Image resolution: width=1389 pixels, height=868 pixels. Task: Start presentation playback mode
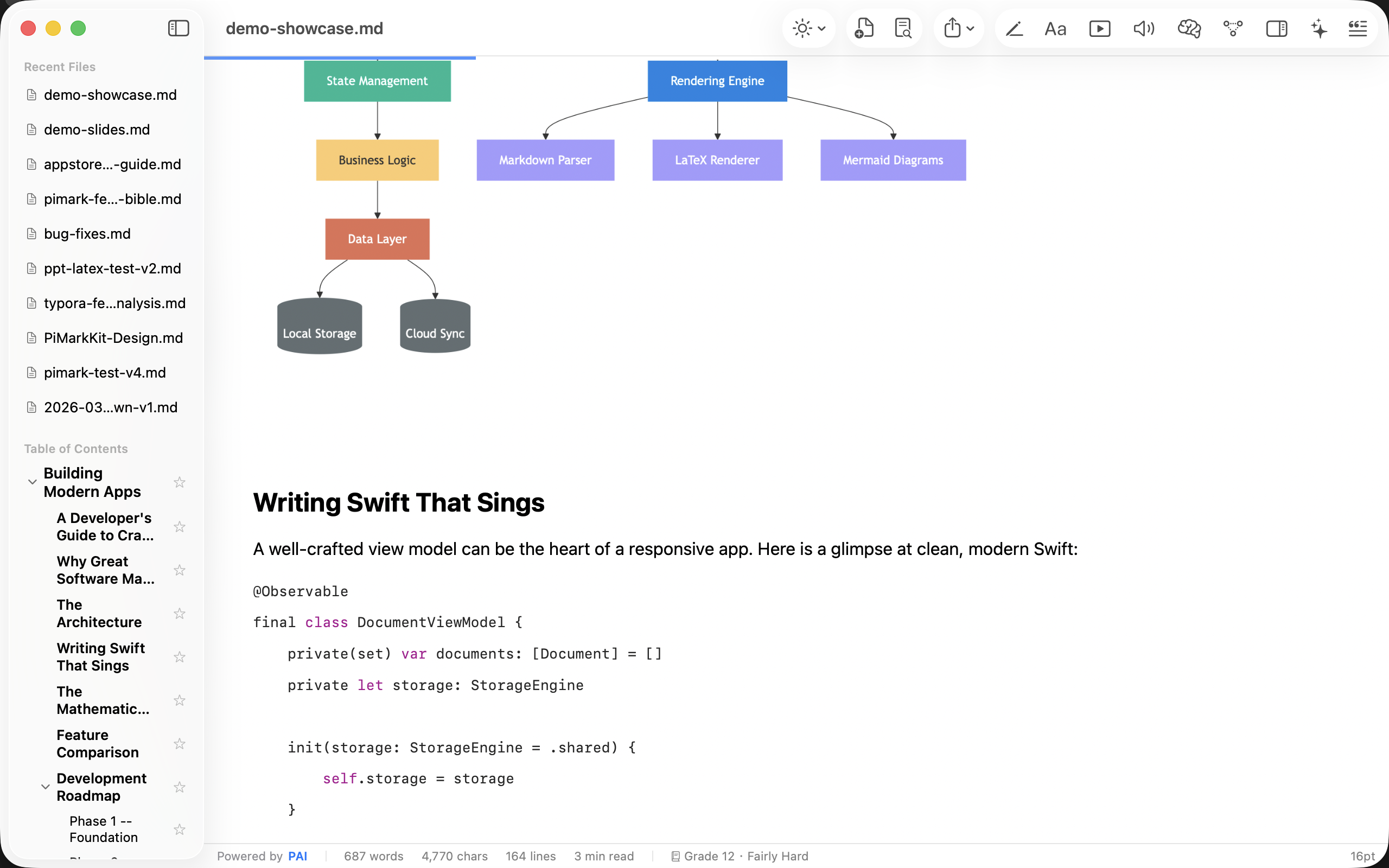tap(1099, 28)
